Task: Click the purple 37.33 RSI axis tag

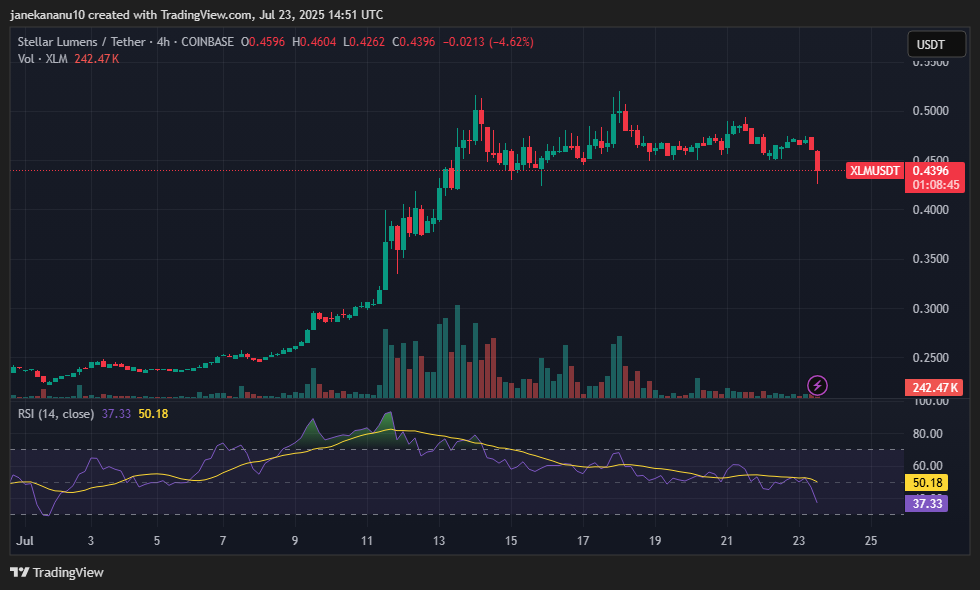Action: 927,503
